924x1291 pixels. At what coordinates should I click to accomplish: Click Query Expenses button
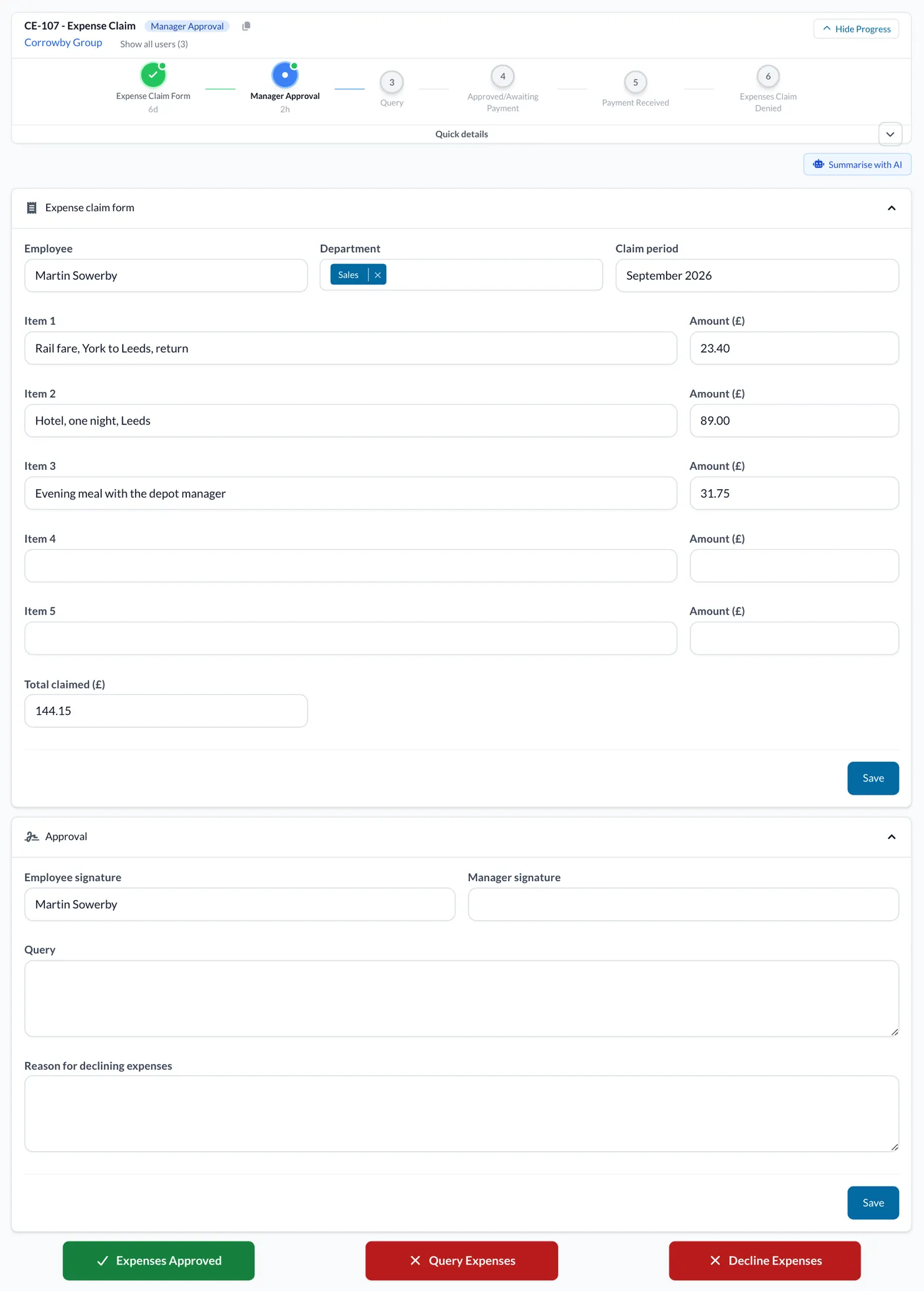(462, 1261)
